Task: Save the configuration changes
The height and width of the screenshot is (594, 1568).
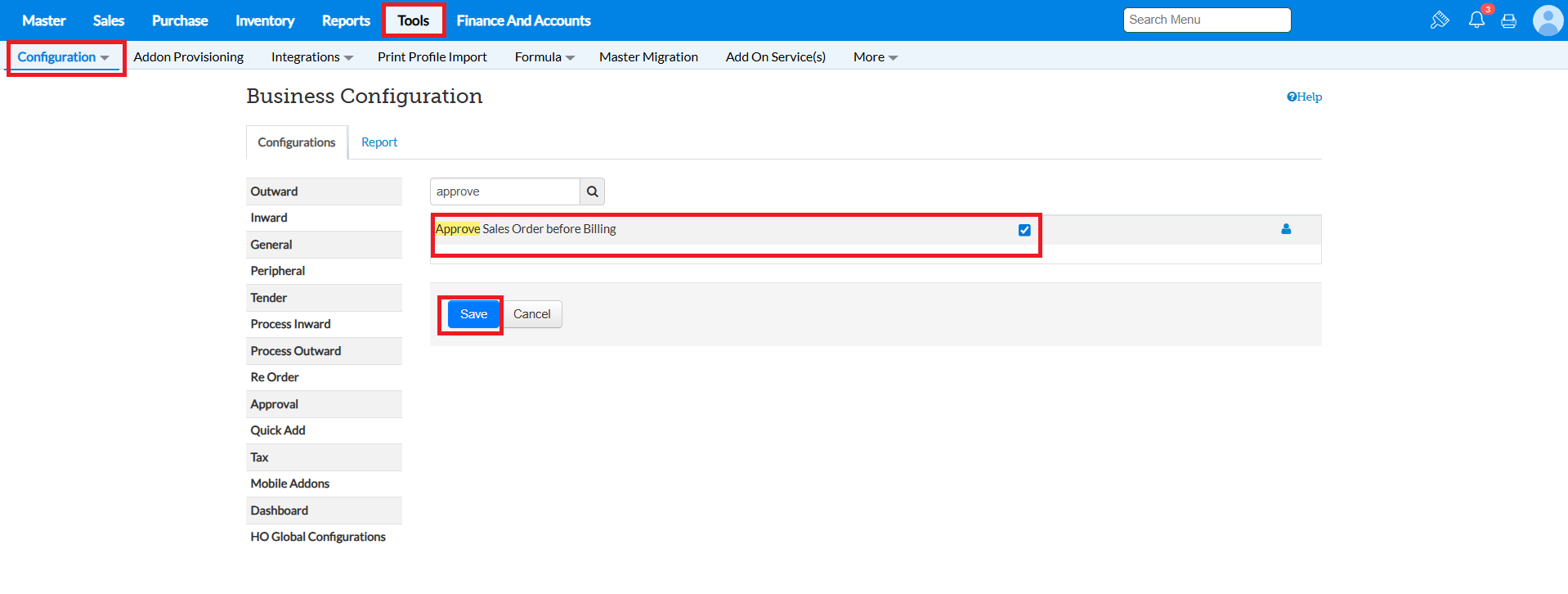Action: [x=473, y=314]
